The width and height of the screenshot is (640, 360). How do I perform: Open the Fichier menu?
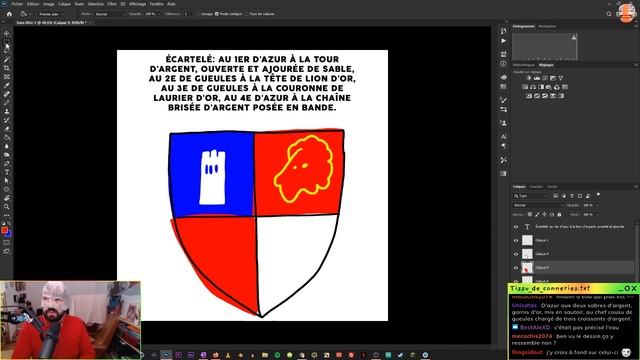[x=17, y=4]
